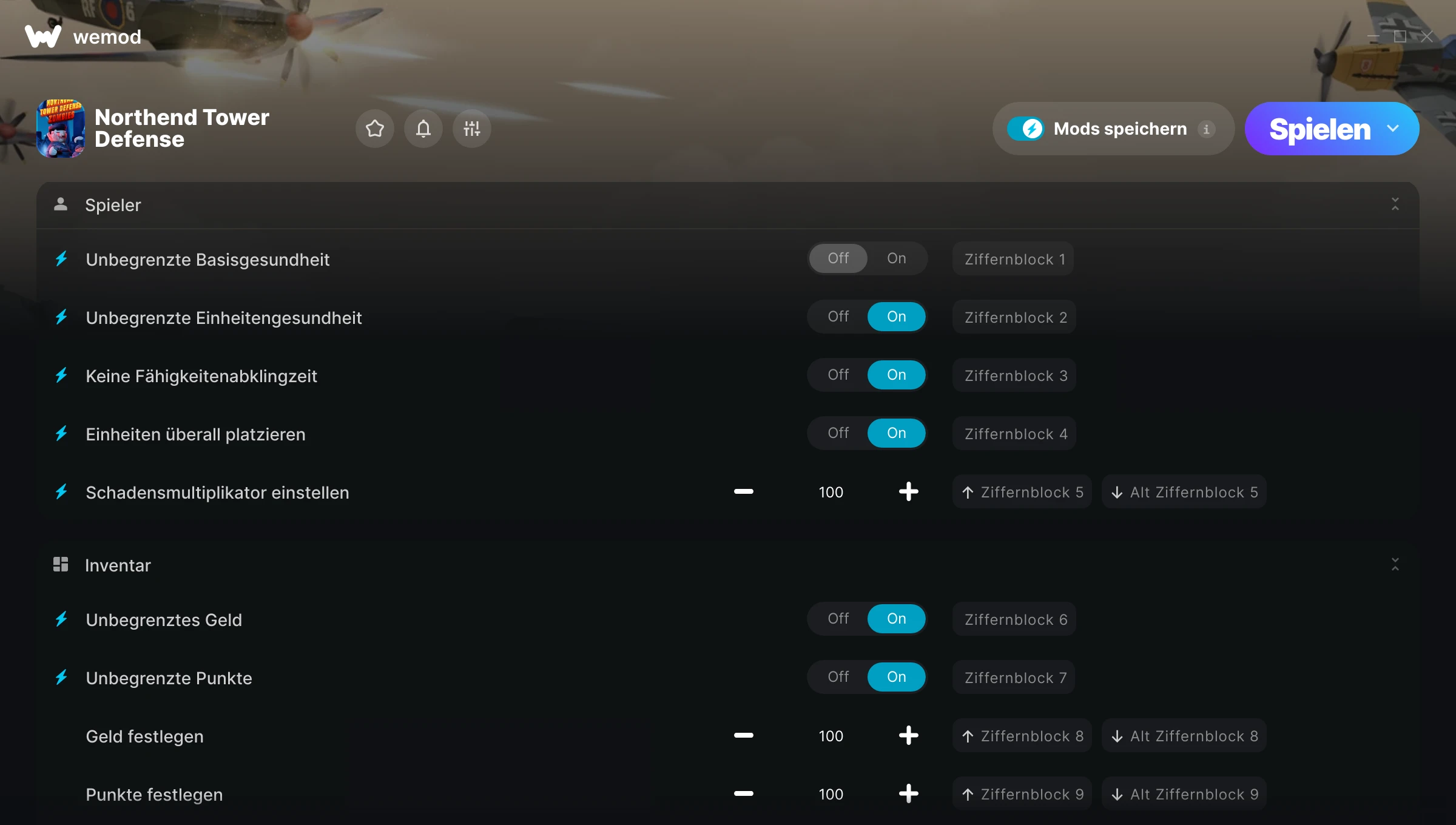This screenshot has height=825, width=1456.
Task: Turn on Unbegrenzte Basisgesundheit
Action: click(896, 258)
